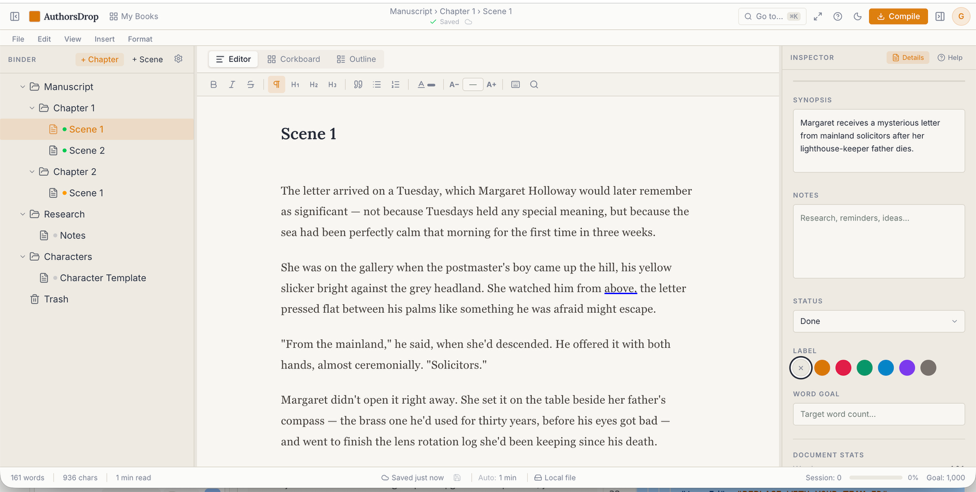
Task: Increase font size with A+
Action: click(492, 85)
